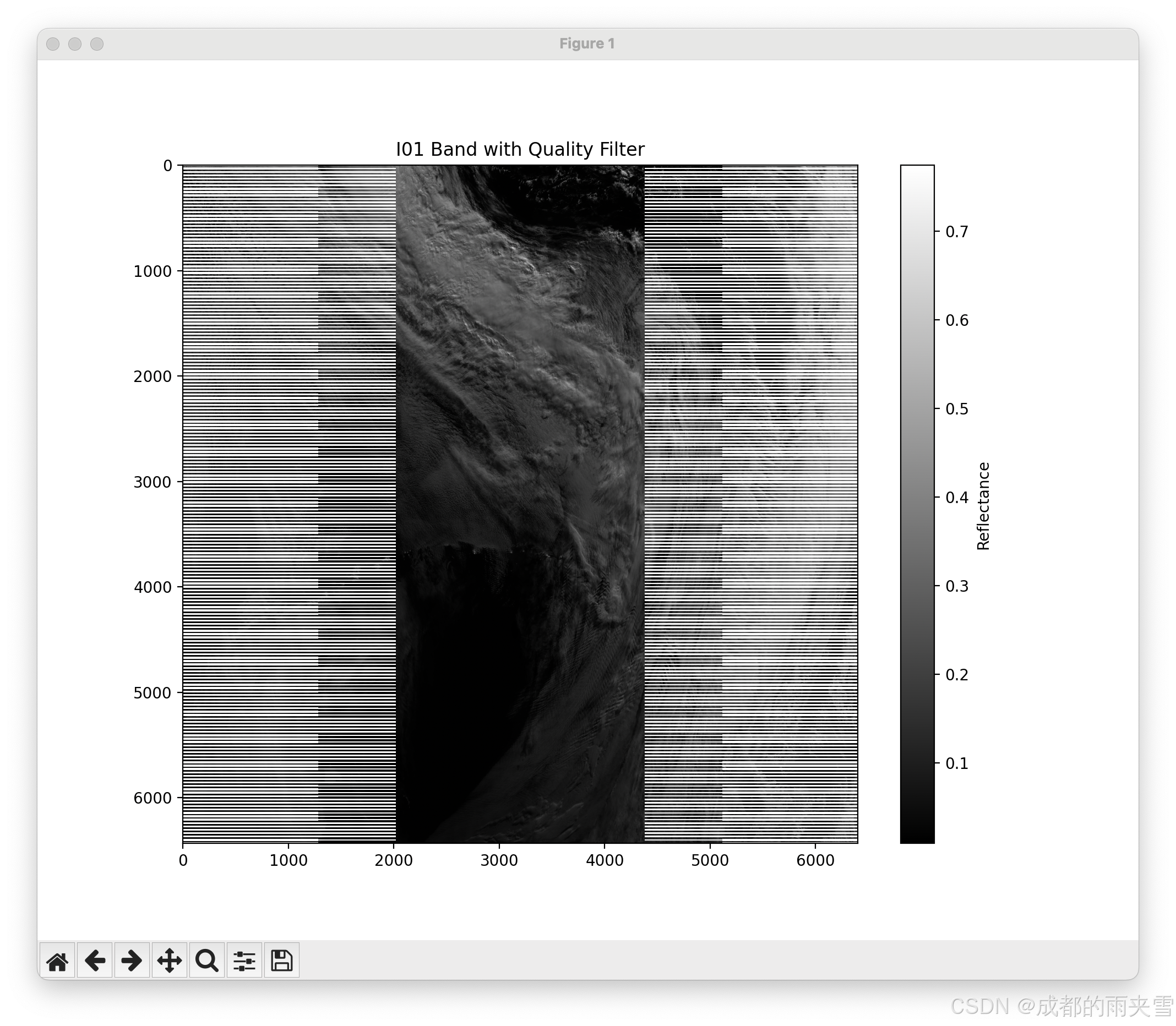Click the 'I01 Band with Quality Filter' title
This screenshot has height=1026, width=1176.
click(520, 149)
